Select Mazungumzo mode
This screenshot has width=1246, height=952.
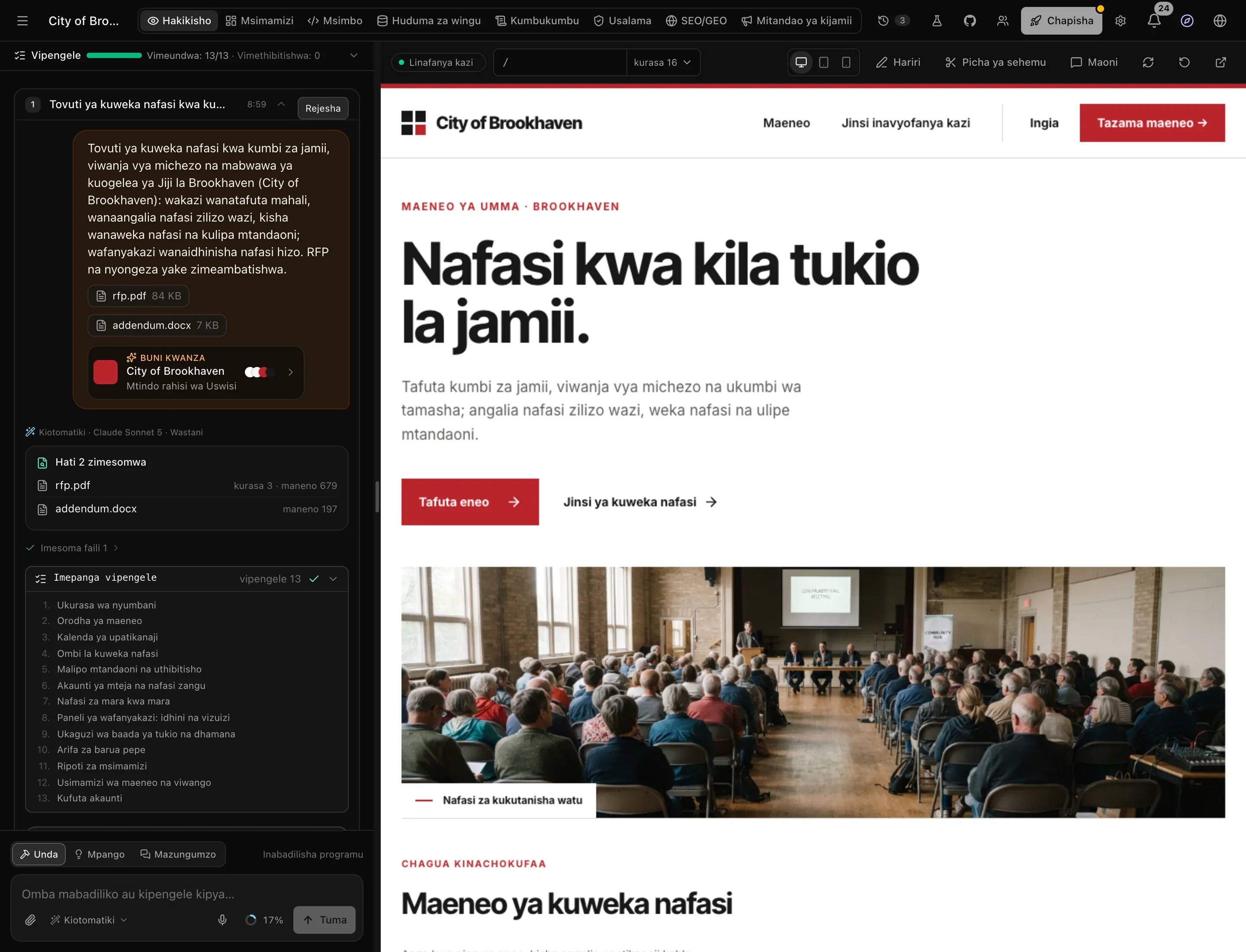[178, 854]
